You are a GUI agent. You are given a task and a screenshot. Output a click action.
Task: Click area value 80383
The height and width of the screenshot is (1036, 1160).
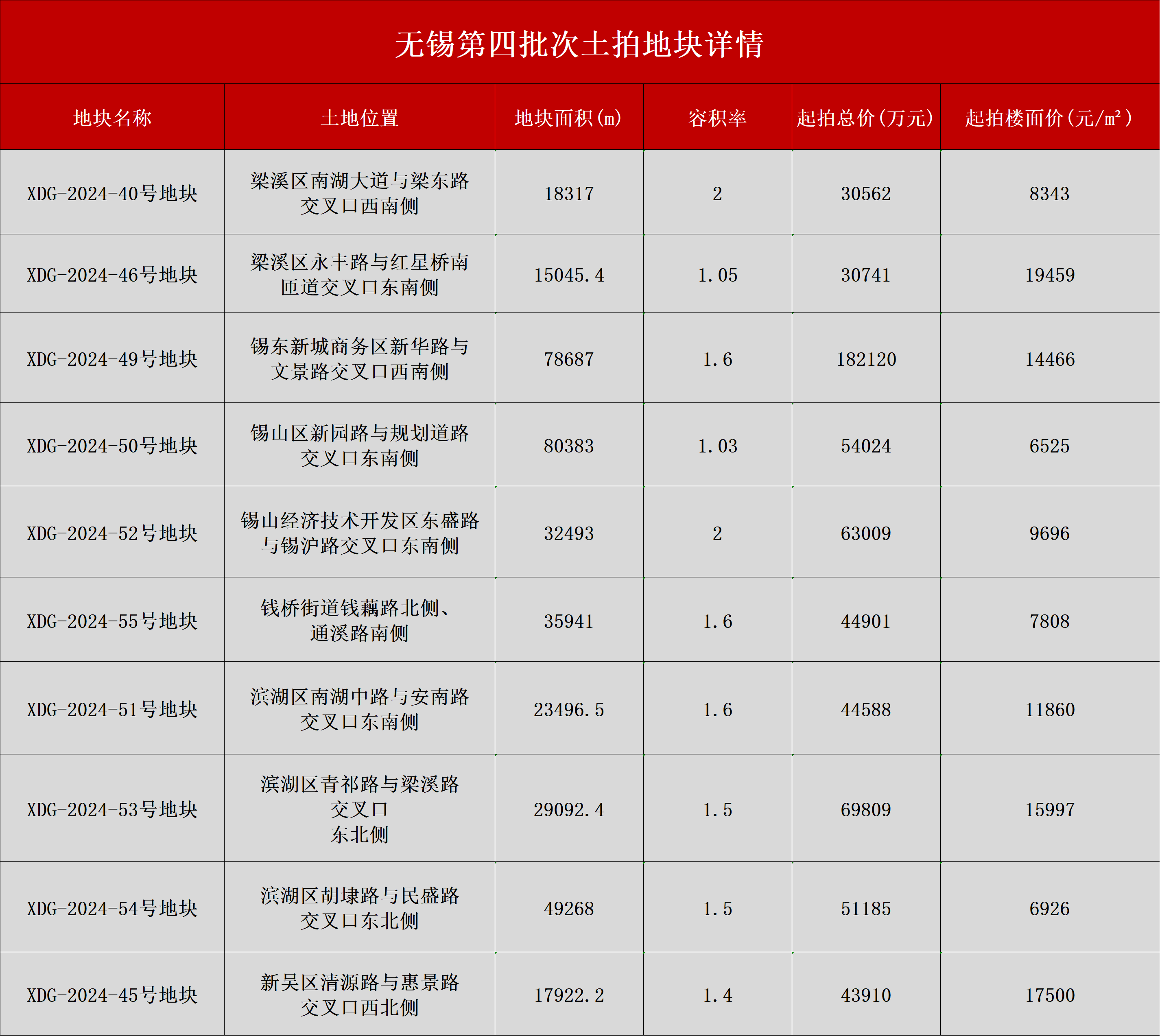pos(569,446)
